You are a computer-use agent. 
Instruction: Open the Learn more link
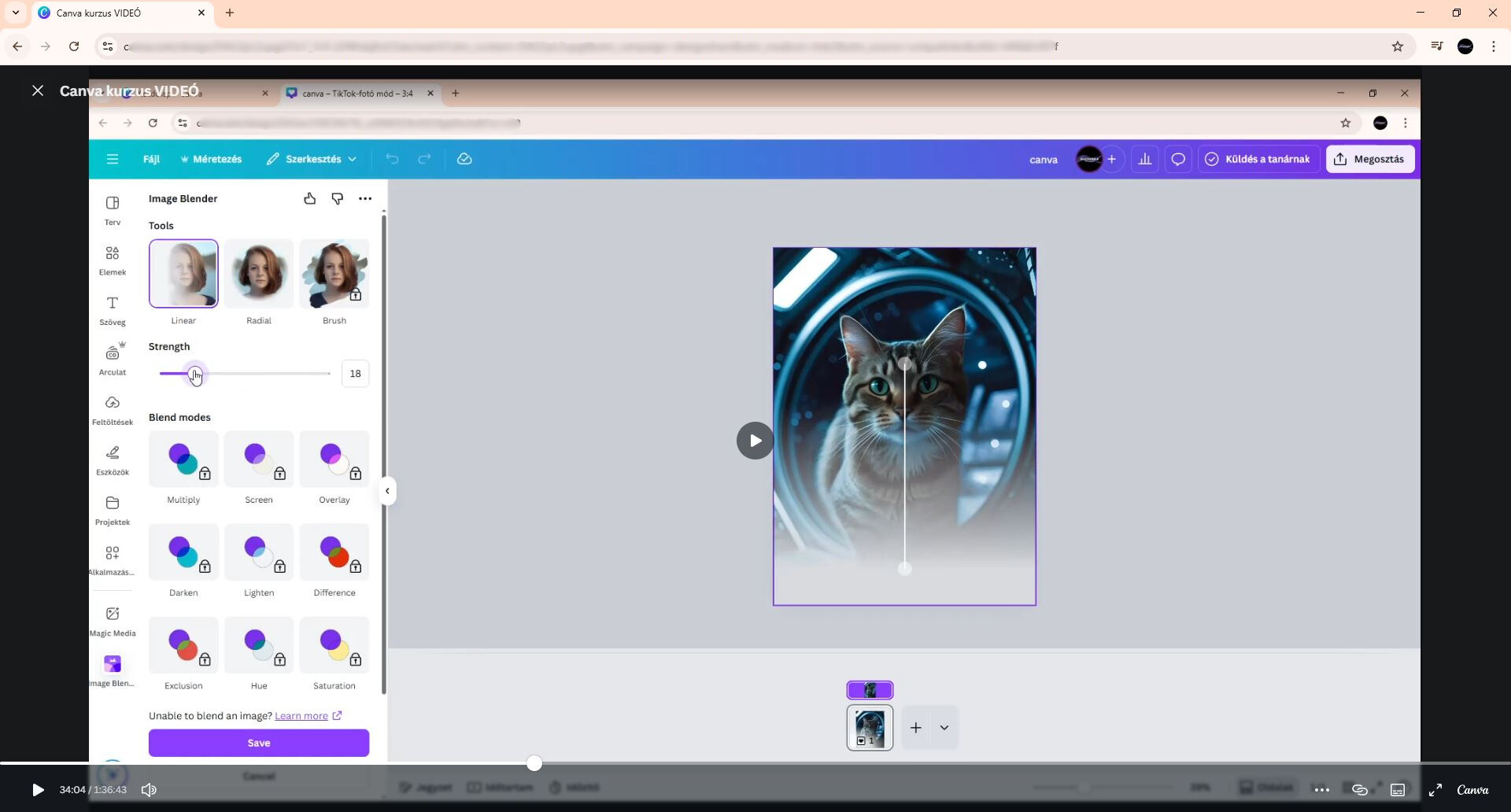[301, 716]
